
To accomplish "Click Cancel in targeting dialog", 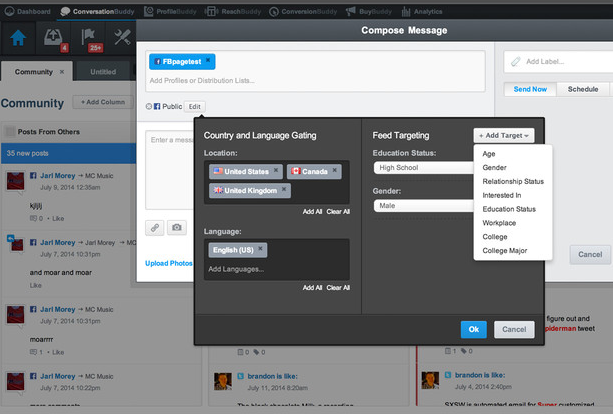I will [x=514, y=329].
